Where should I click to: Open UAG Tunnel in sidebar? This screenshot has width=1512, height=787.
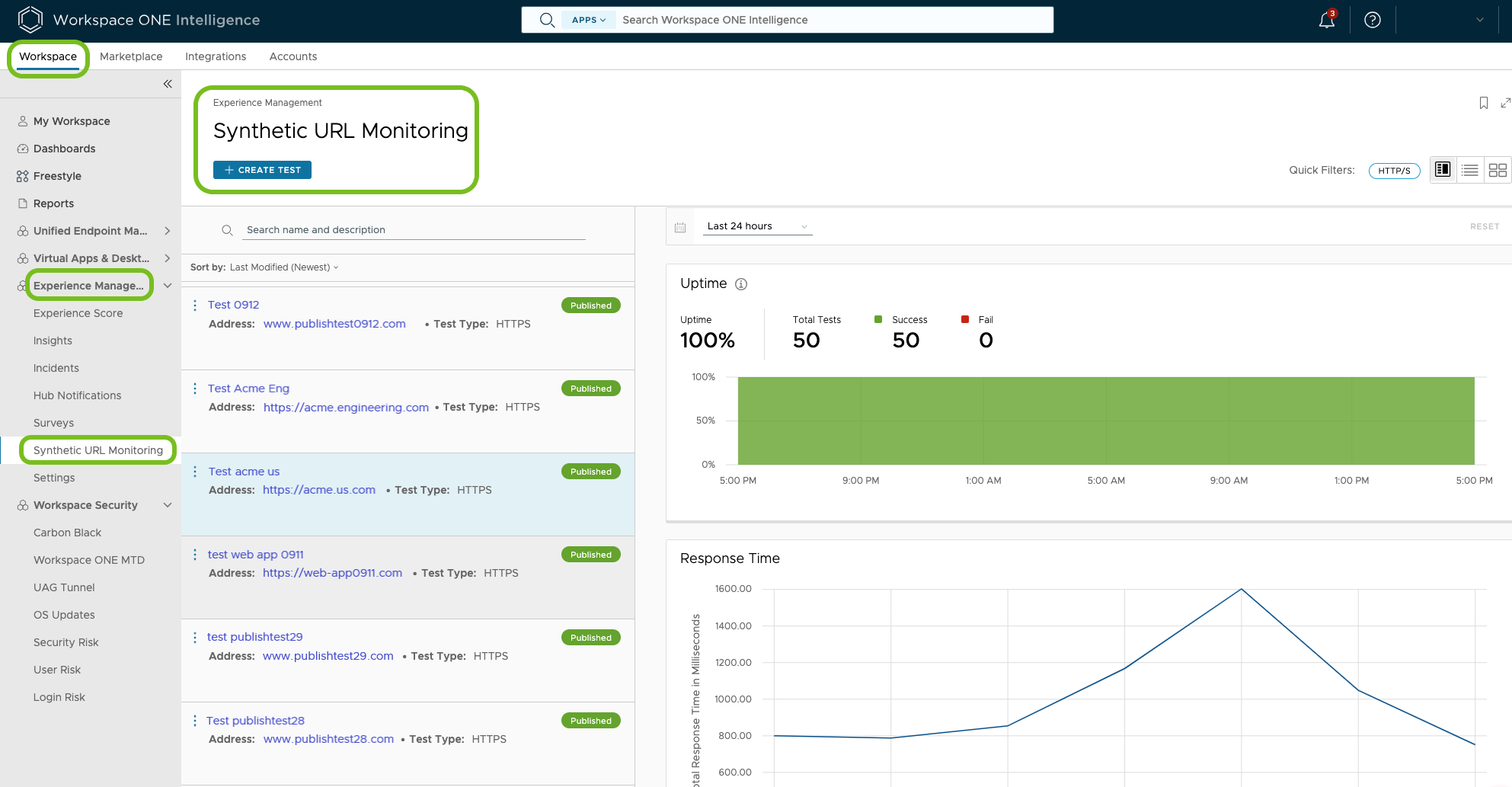[64, 587]
